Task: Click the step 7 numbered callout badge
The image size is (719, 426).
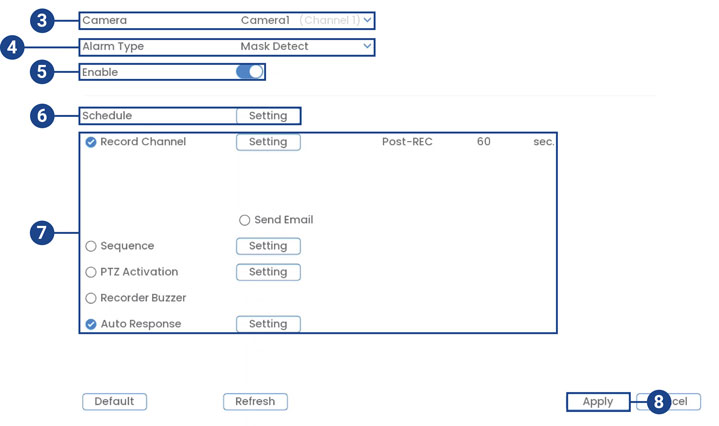Action: click(x=41, y=232)
